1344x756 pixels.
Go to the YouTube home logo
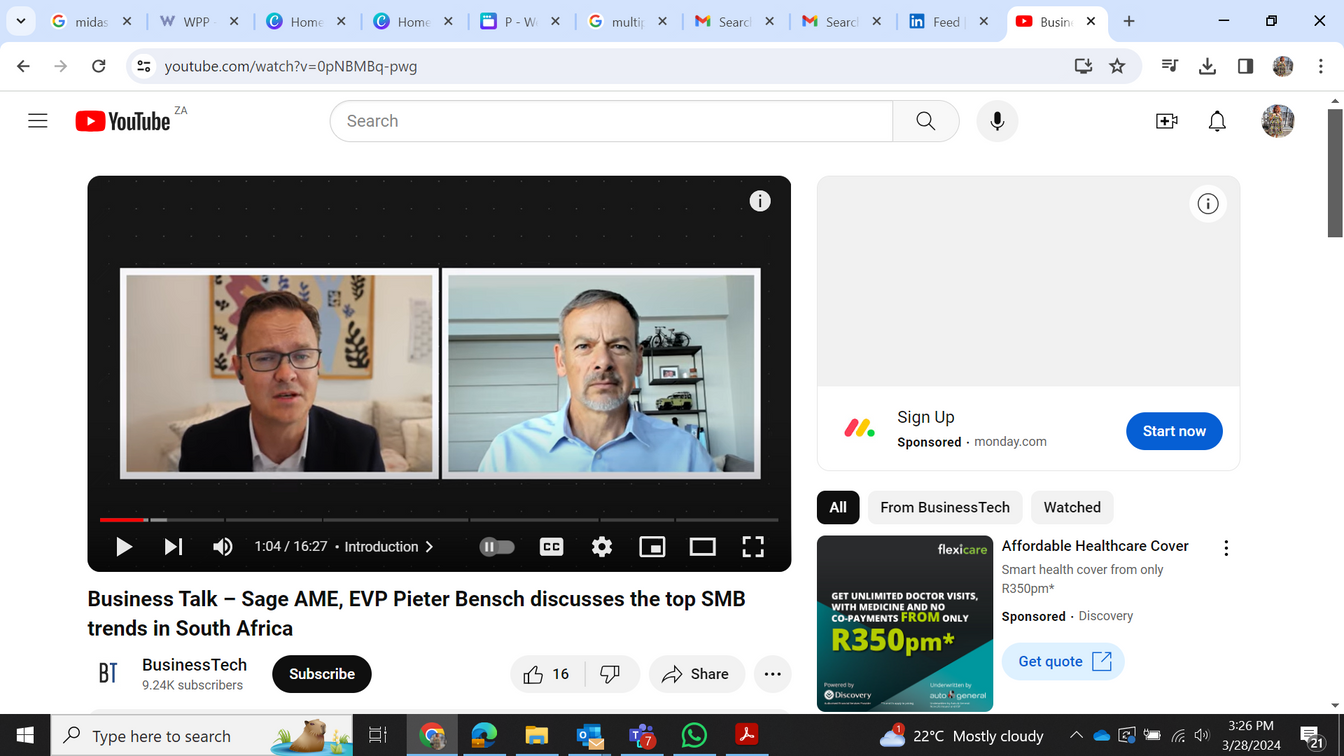(x=123, y=121)
